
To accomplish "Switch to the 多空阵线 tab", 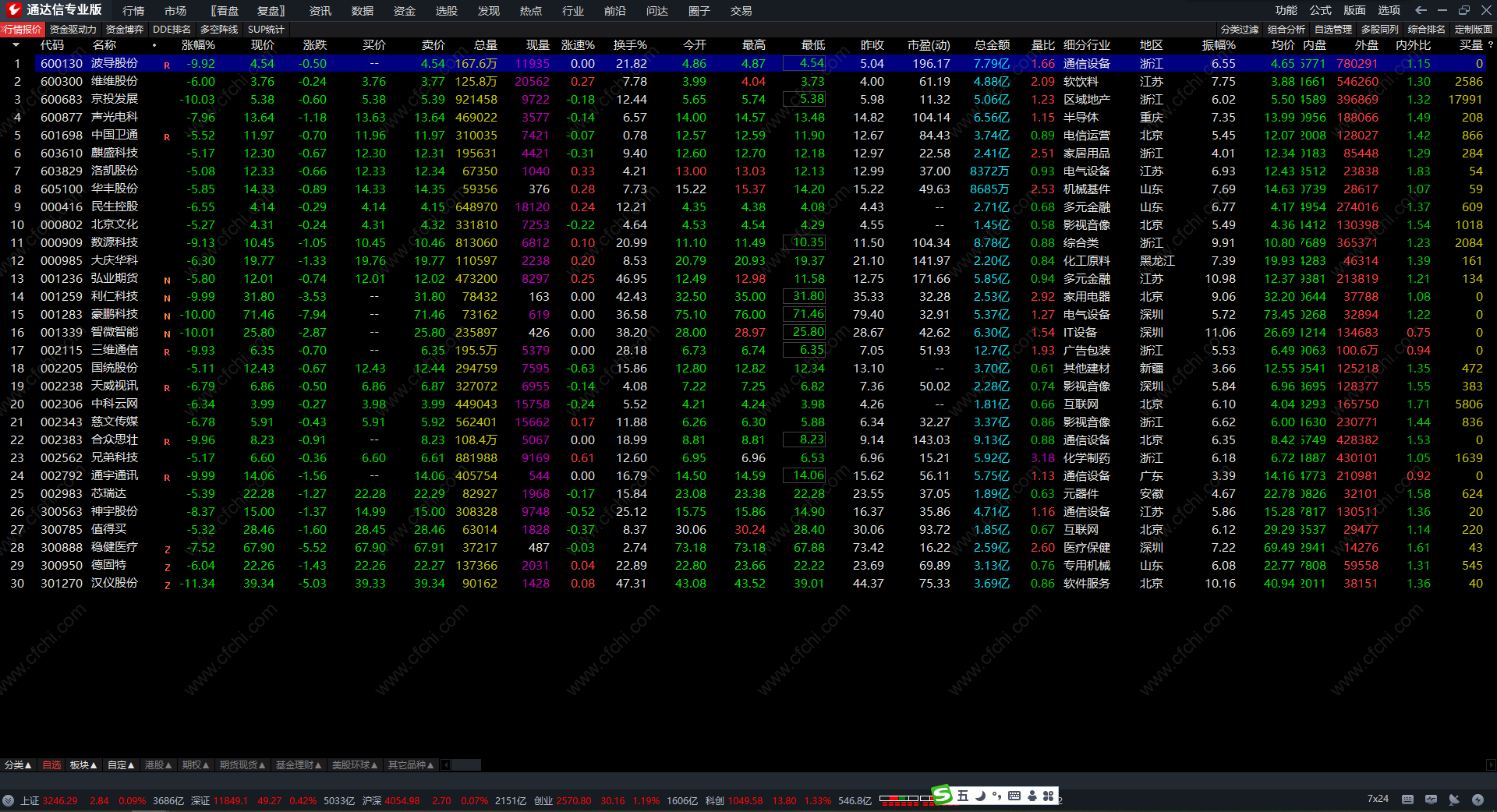I will (219, 30).
